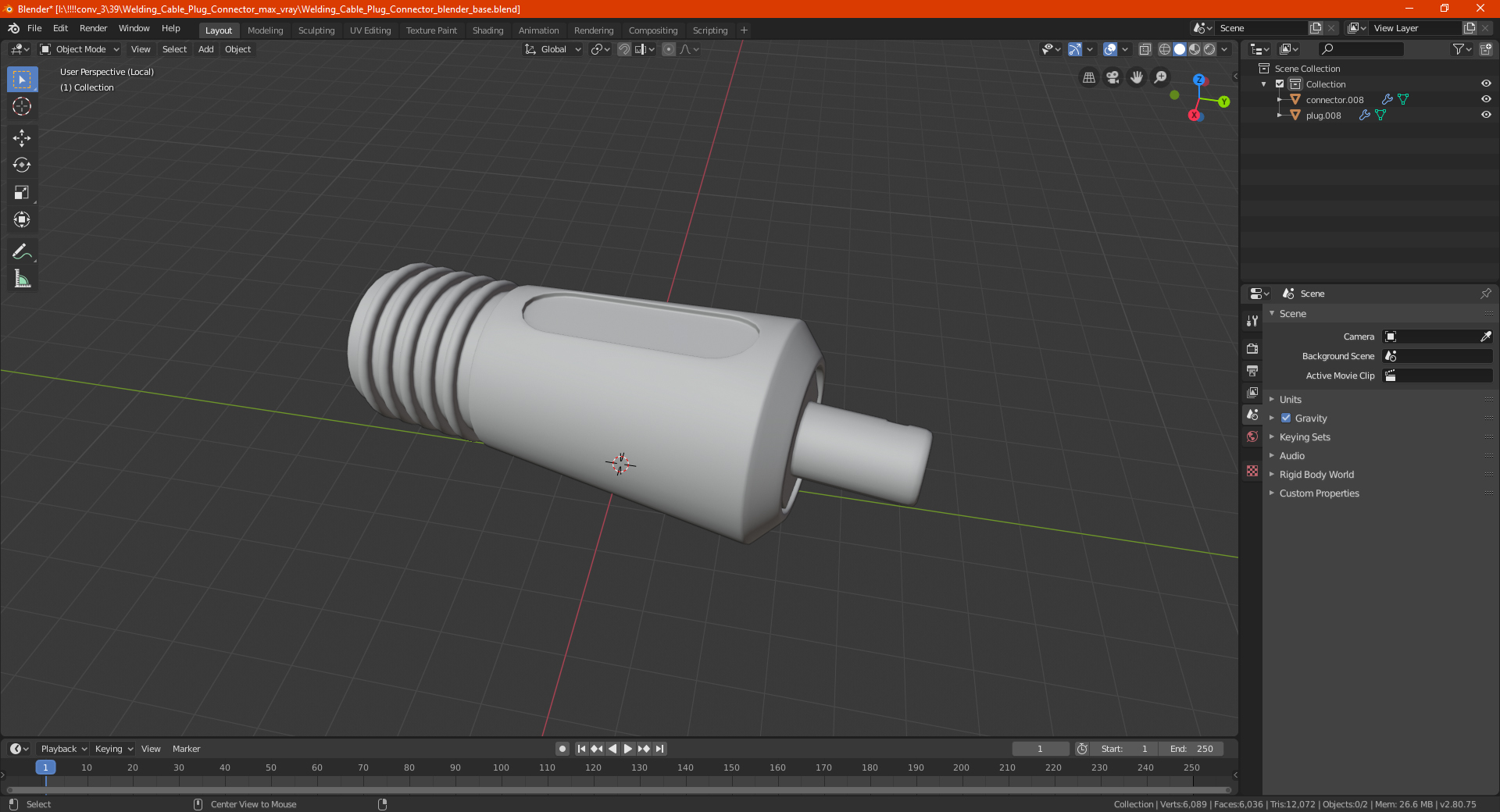Toggle auto keying record button
Screen dimensions: 1500x812
tap(562, 749)
